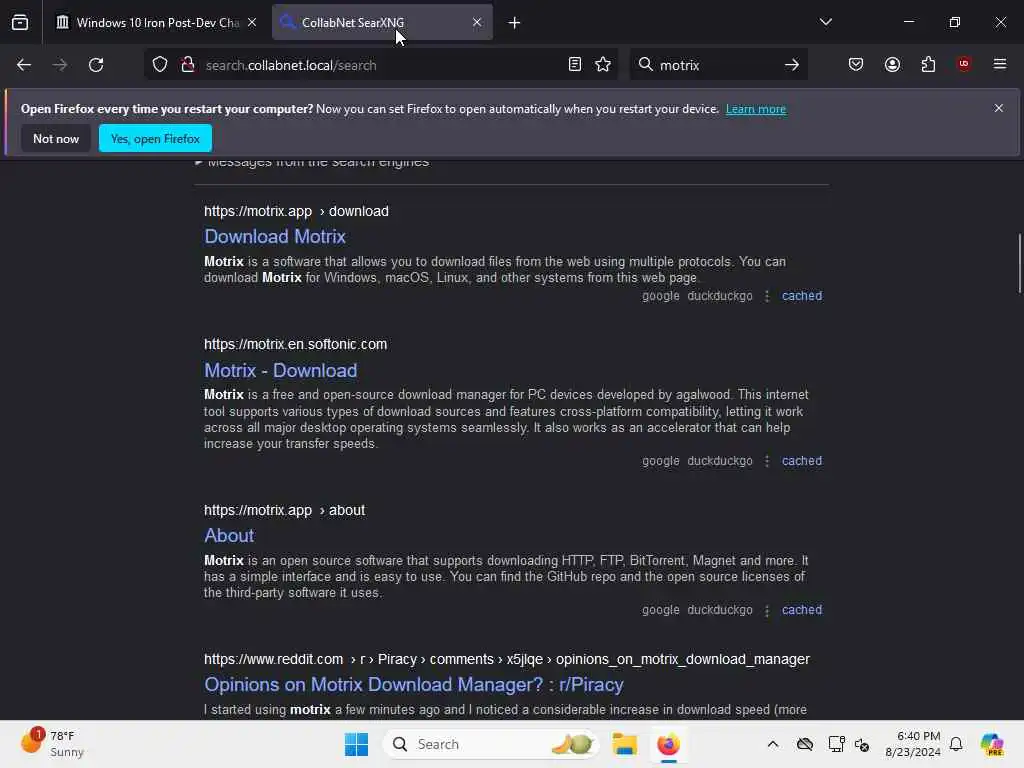The image size is (1024, 768).
Task: Go forward with the arrow button
Action: (60, 65)
